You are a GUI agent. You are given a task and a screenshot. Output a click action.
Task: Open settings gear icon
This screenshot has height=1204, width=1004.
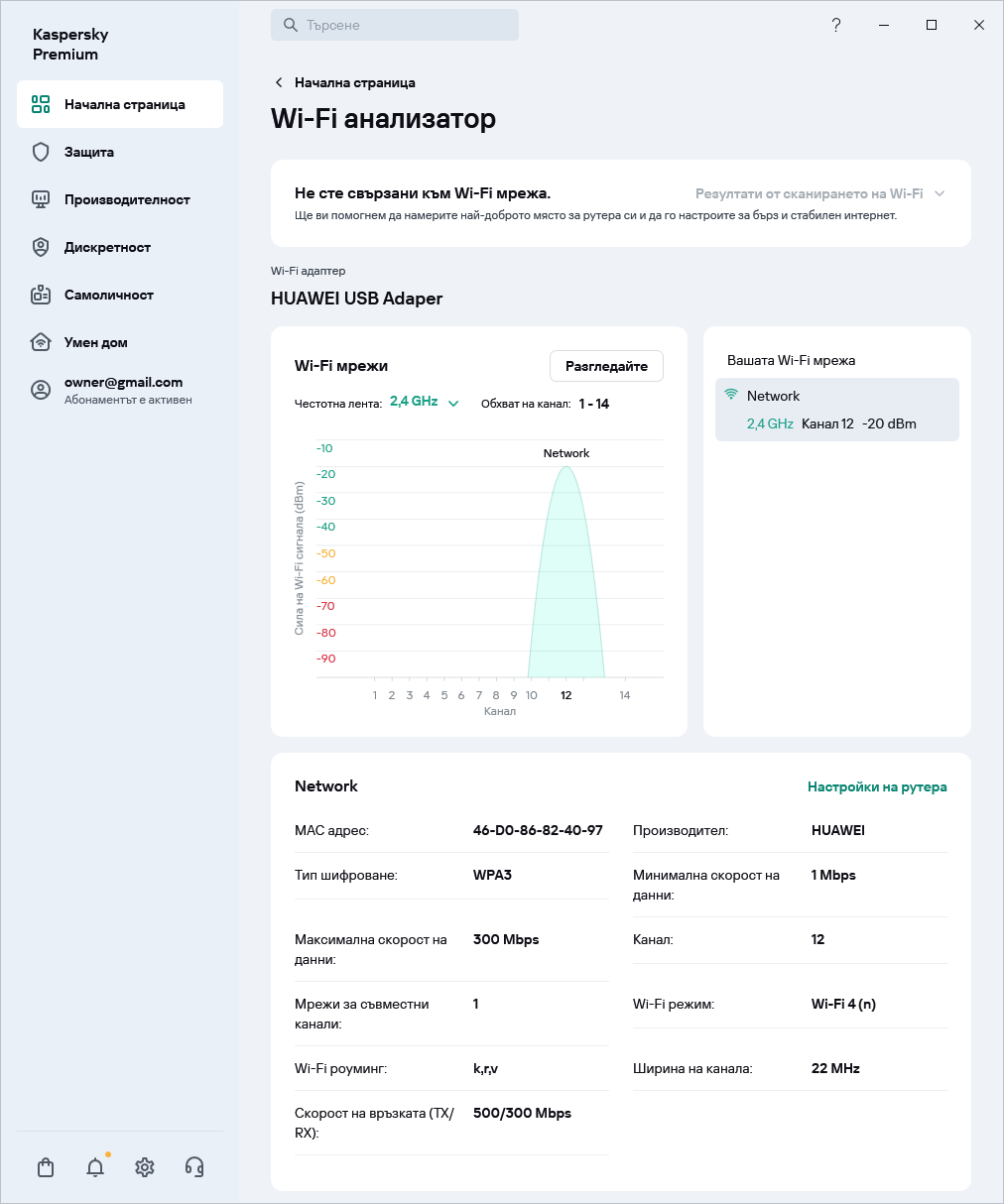pos(145,1167)
